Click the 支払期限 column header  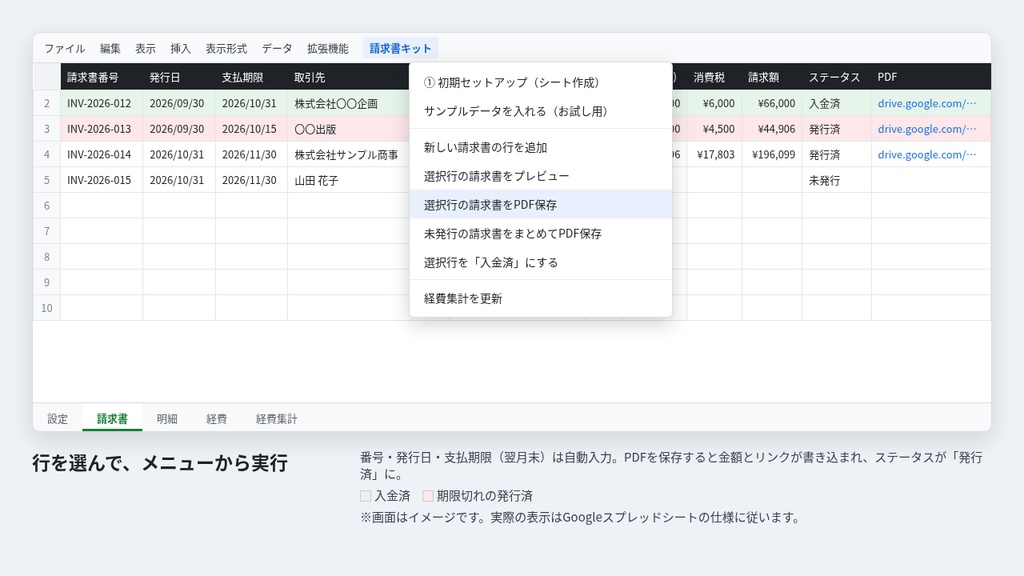(x=251, y=77)
